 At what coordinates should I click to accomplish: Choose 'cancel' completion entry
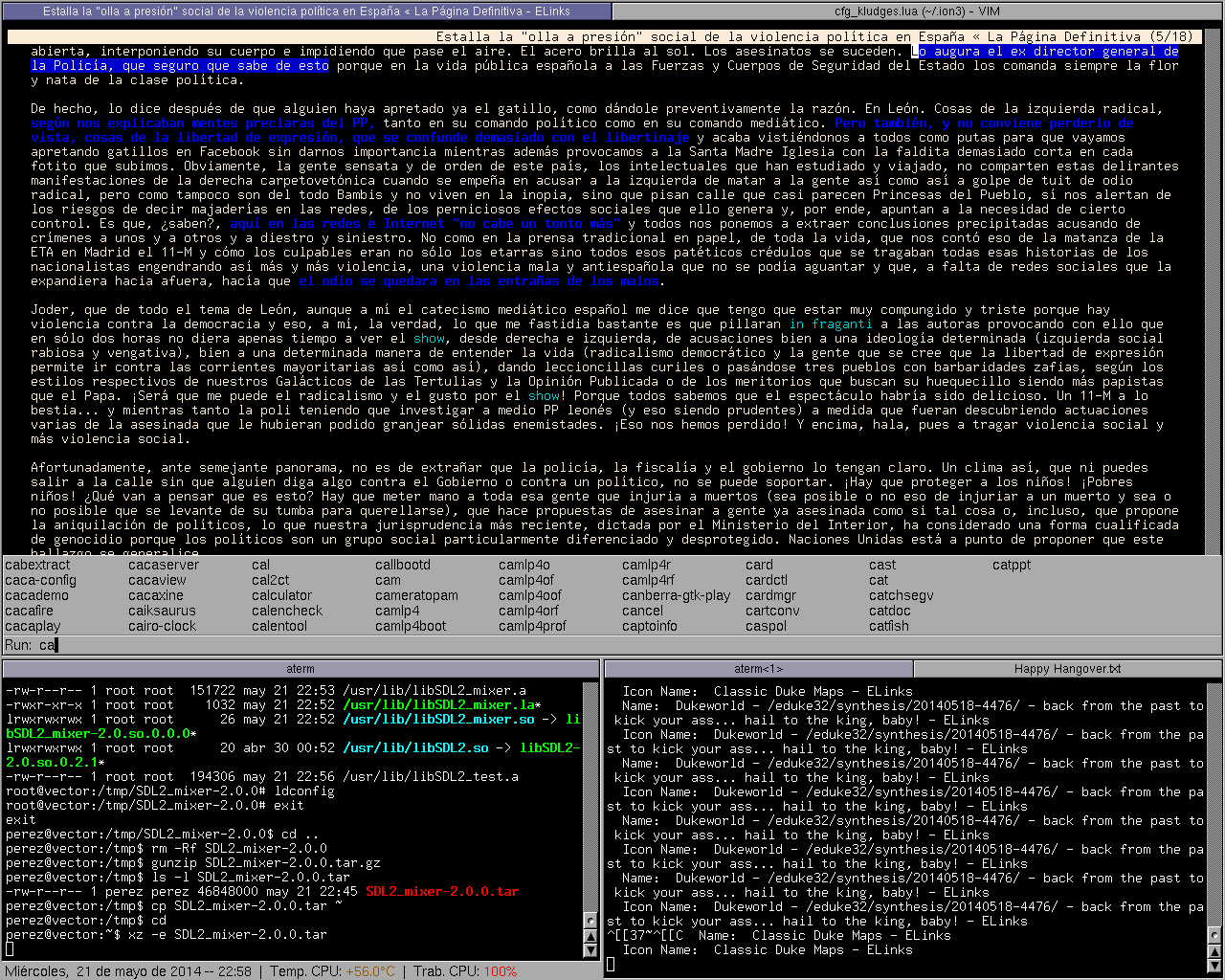(642, 611)
